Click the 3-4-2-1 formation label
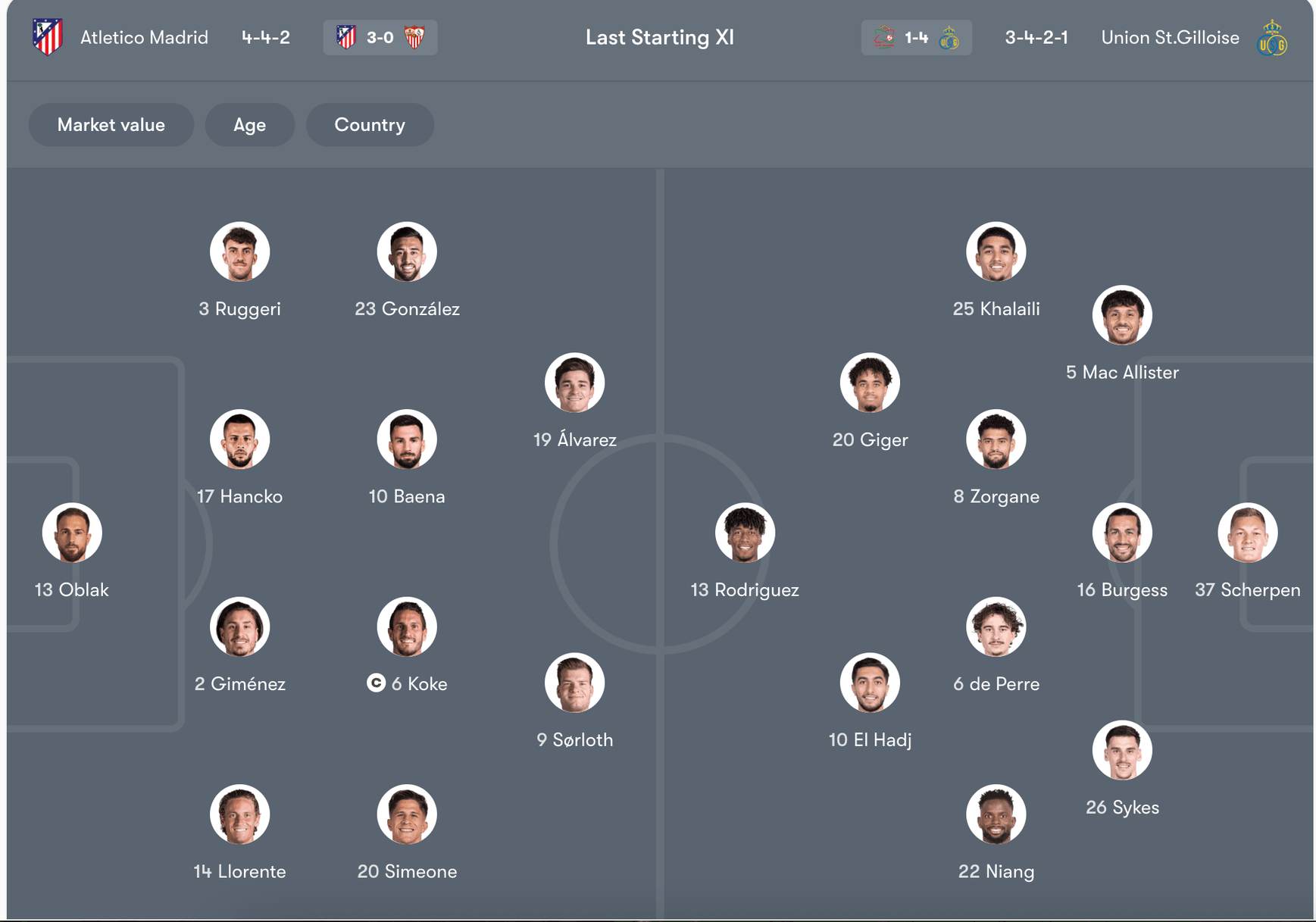Viewport: 1316px width, 922px height. point(1036,37)
